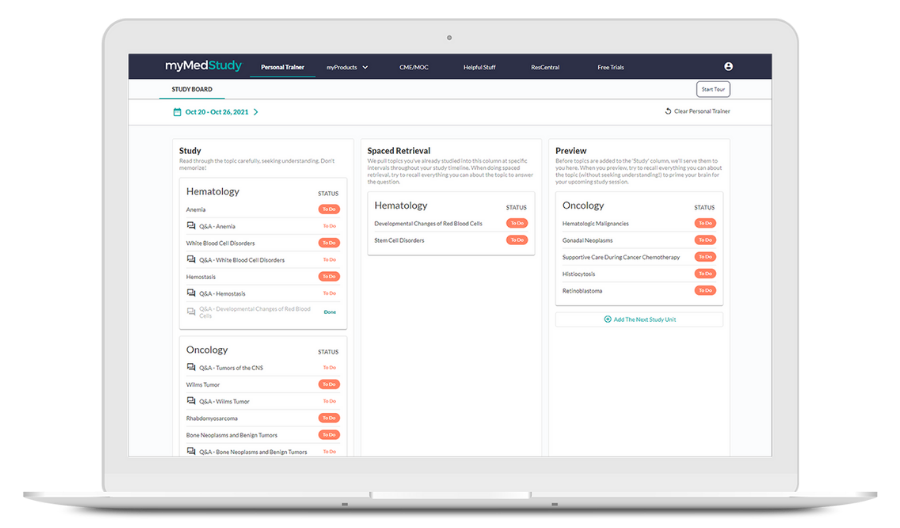Toggle To Do status for Wilms Tumor topic

[x=329, y=385]
